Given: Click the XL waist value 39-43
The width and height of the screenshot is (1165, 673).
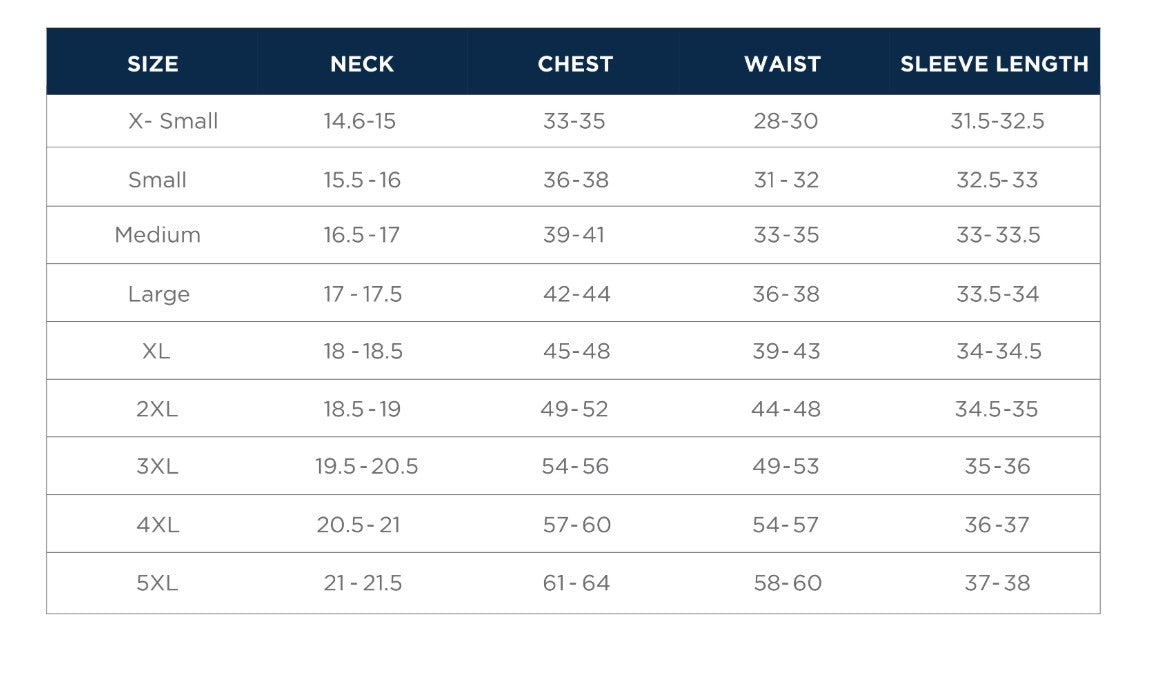Looking at the screenshot, I should pyautogui.click(x=786, y=351).
